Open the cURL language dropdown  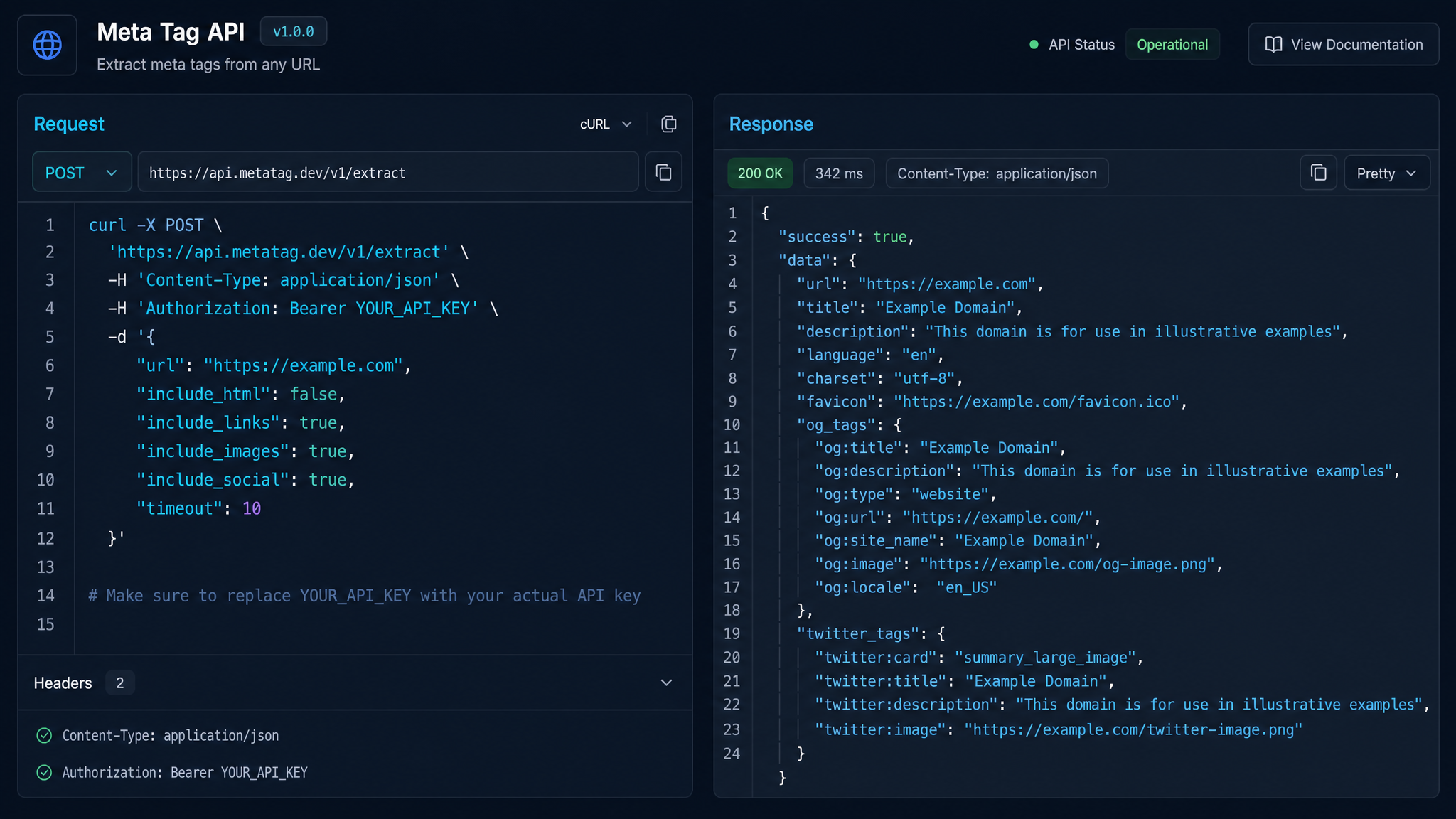[x=606, y=124]
